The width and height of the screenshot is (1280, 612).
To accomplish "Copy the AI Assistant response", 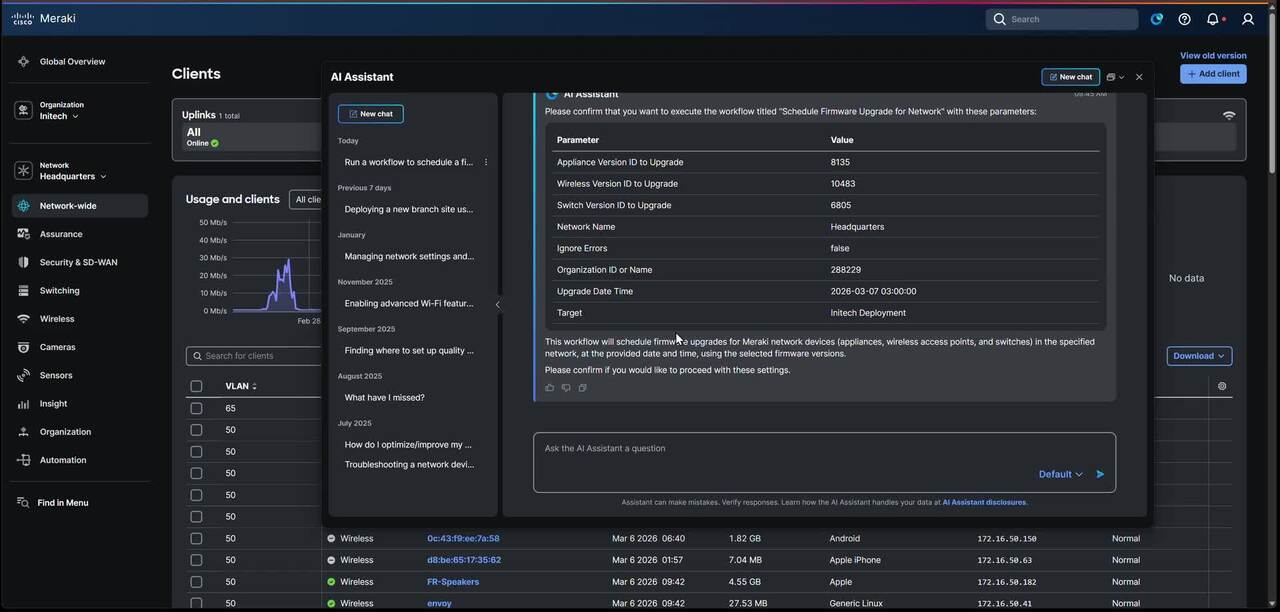I will [582, 388].
